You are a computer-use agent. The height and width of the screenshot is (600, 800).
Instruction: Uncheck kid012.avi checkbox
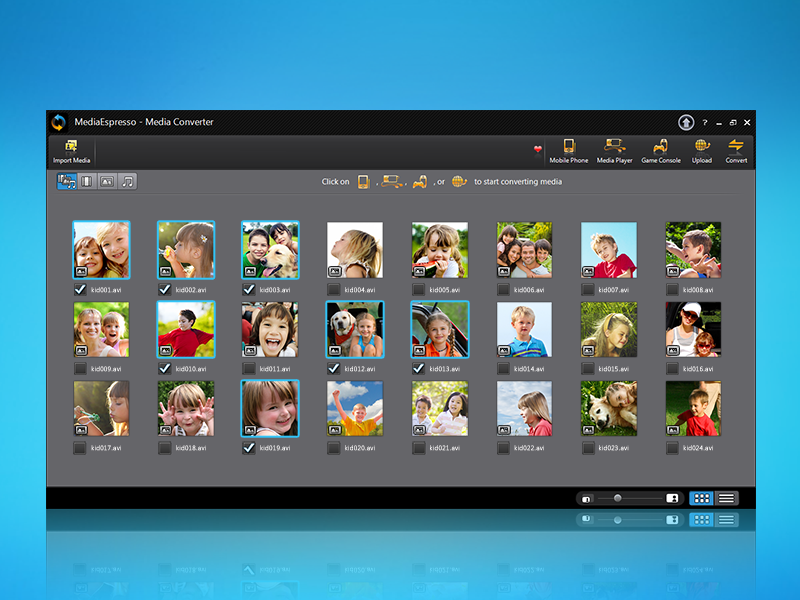pos(334,368)
